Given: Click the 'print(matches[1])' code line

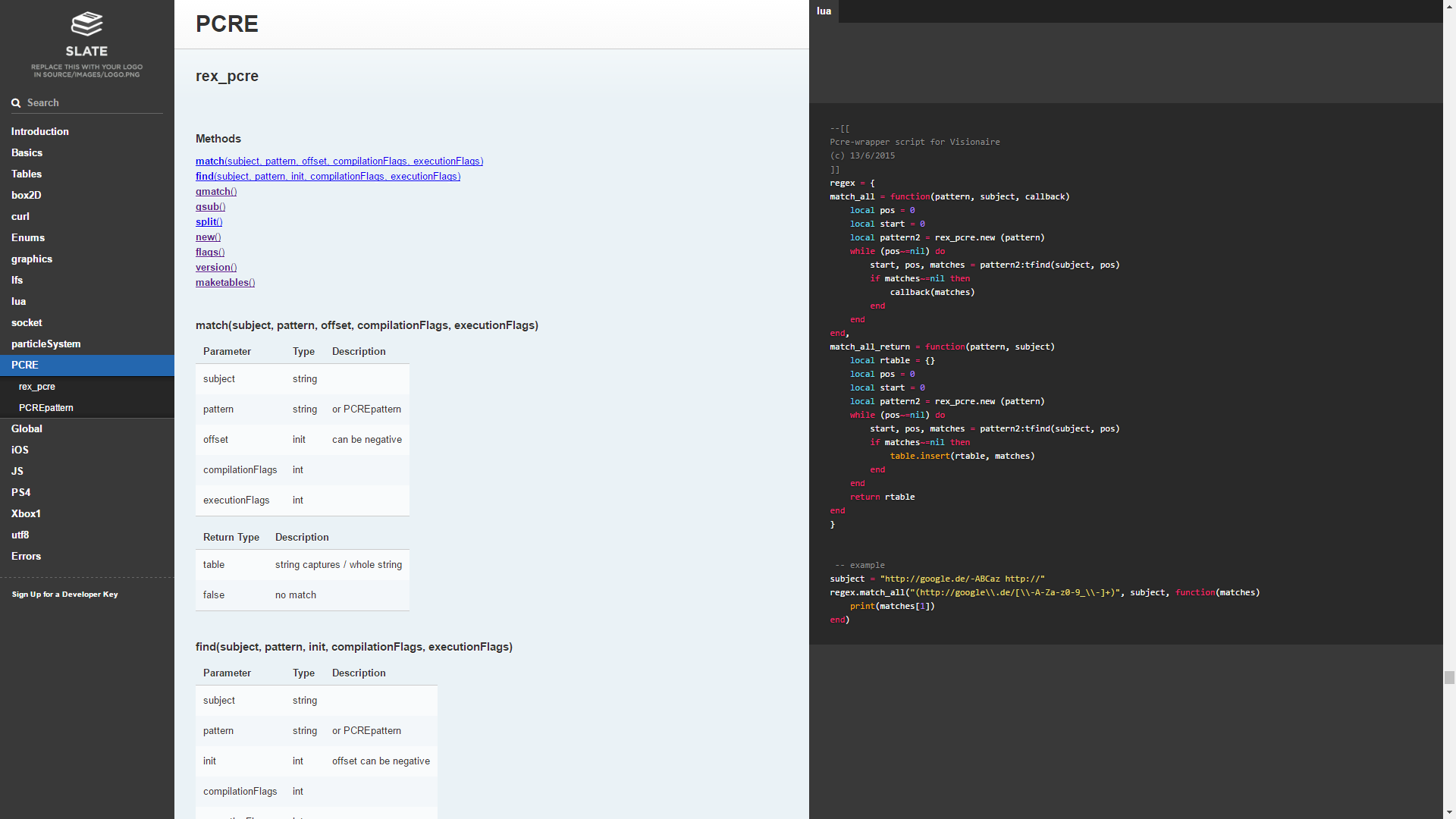Looking at the screenshot, I should click(x=892, y=606).
